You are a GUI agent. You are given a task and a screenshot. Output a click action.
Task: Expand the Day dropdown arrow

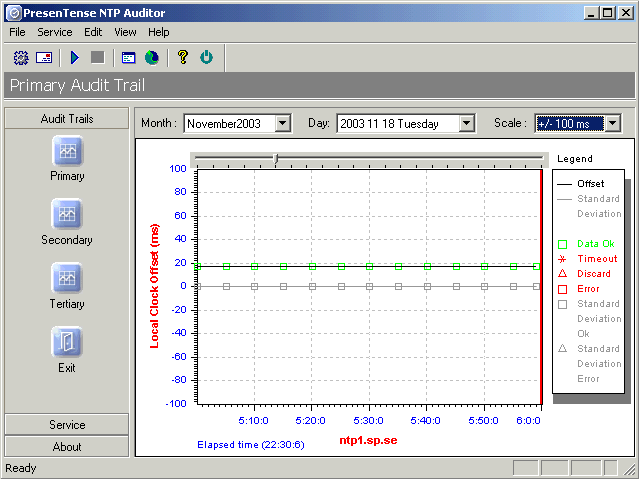point(466,123)
